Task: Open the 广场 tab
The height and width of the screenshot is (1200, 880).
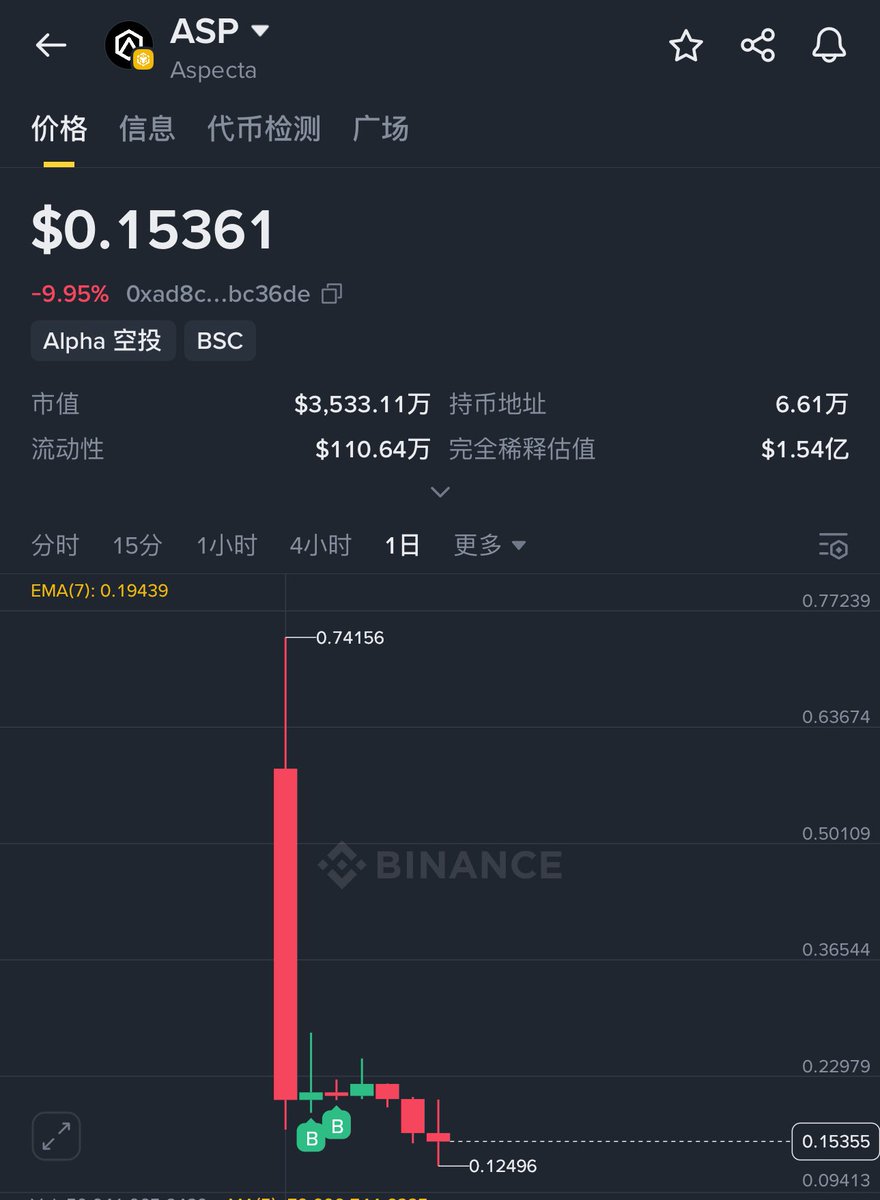Action: pos(381,128)
